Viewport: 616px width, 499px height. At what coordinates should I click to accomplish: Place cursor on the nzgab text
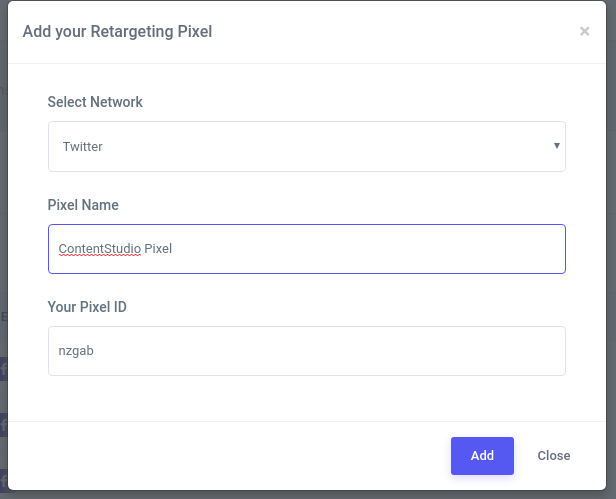pos(76,351)
